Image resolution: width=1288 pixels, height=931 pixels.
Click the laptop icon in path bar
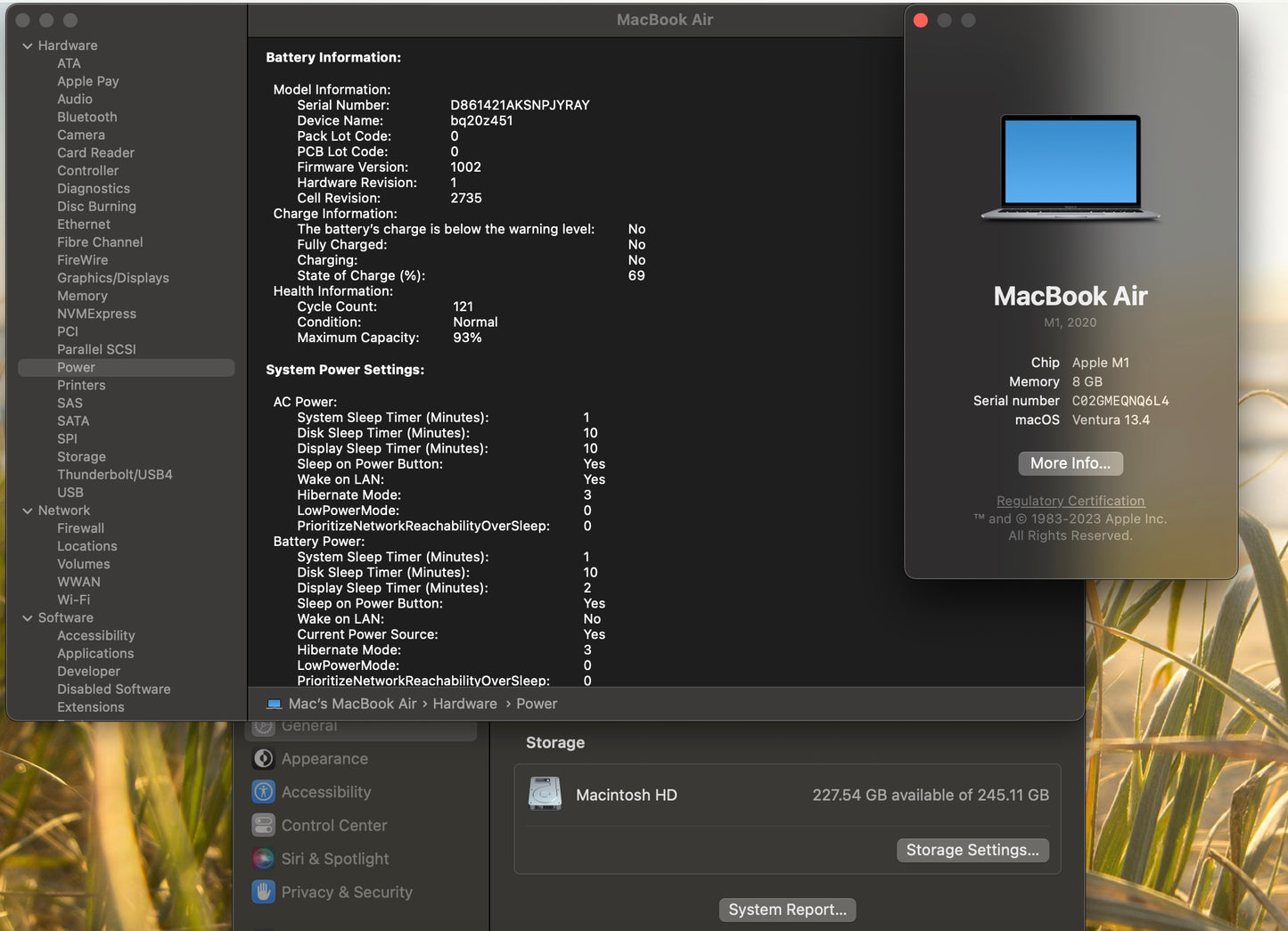coord(275,704)
